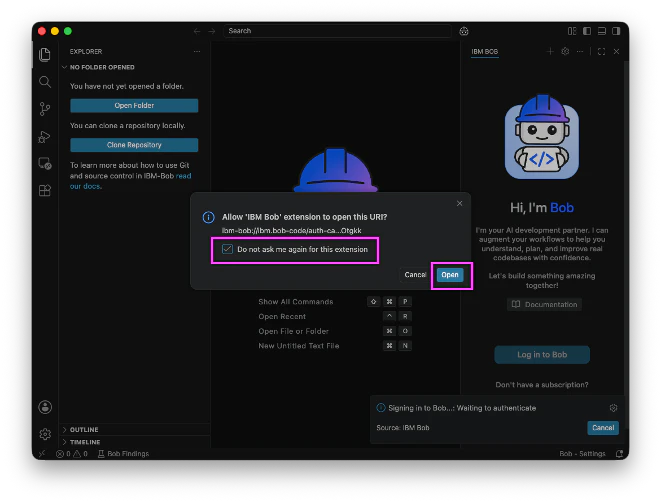Toggle the primary side bar layout icon

[x=587, y=31]
